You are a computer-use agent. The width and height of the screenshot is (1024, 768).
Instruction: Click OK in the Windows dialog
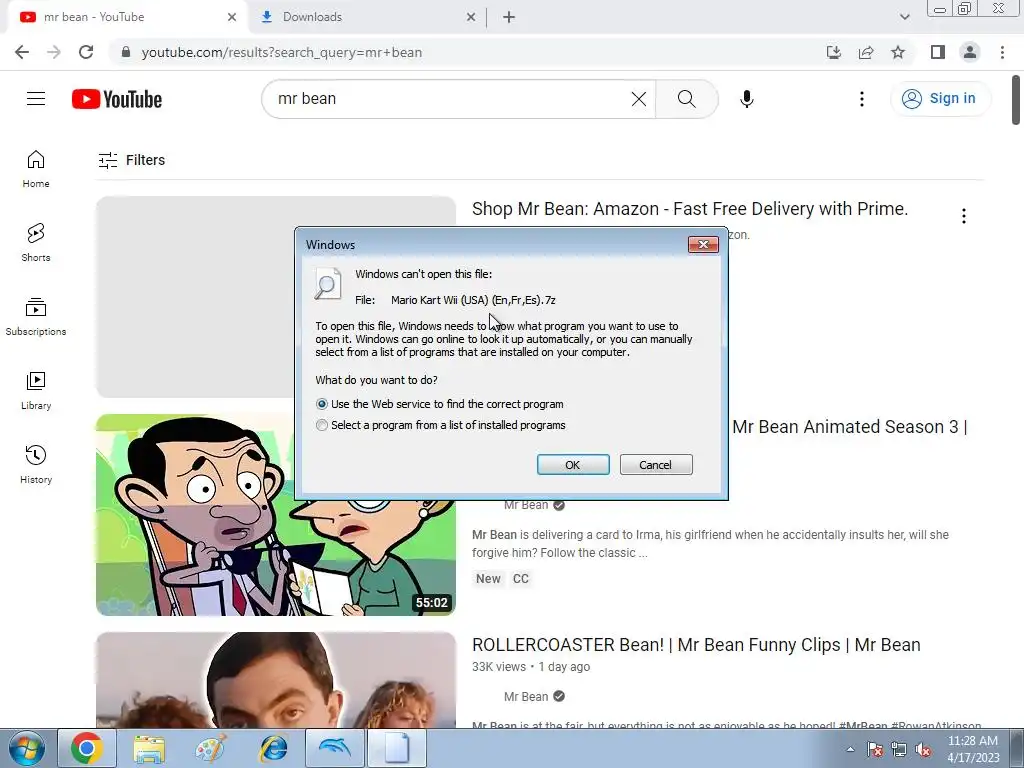coord(573,464)
